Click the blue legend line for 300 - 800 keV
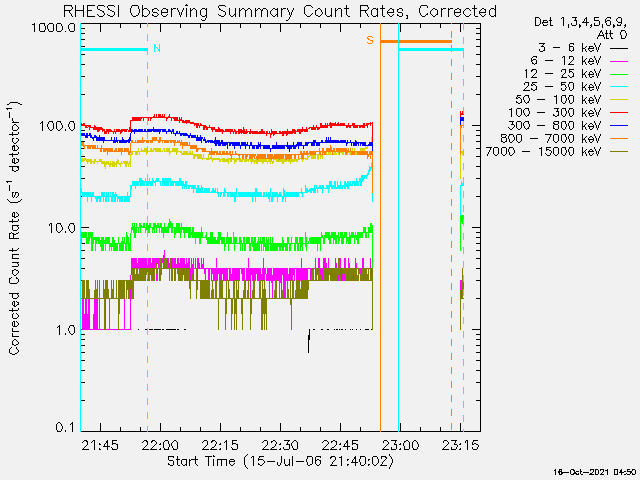 619,127
